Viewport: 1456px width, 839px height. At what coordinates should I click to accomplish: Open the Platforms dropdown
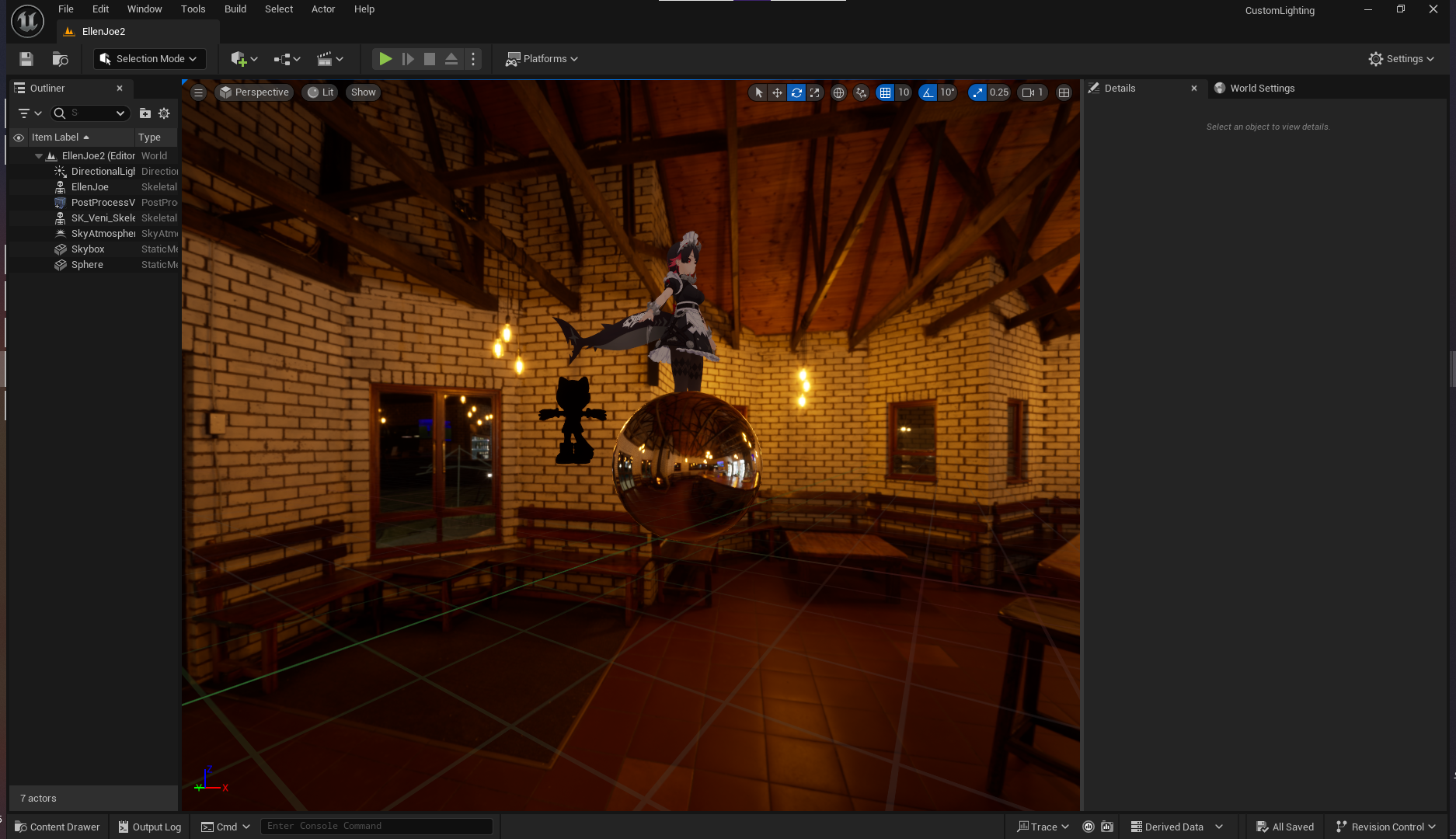(x=542, y=59)
